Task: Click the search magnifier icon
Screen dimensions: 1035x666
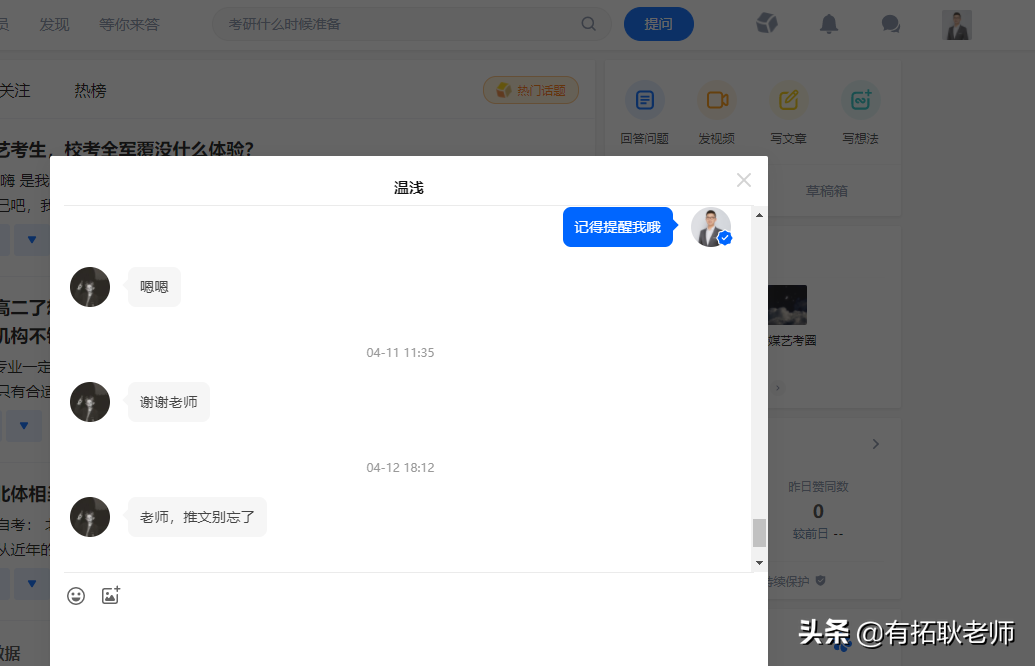Action: [x=588, y=23]
